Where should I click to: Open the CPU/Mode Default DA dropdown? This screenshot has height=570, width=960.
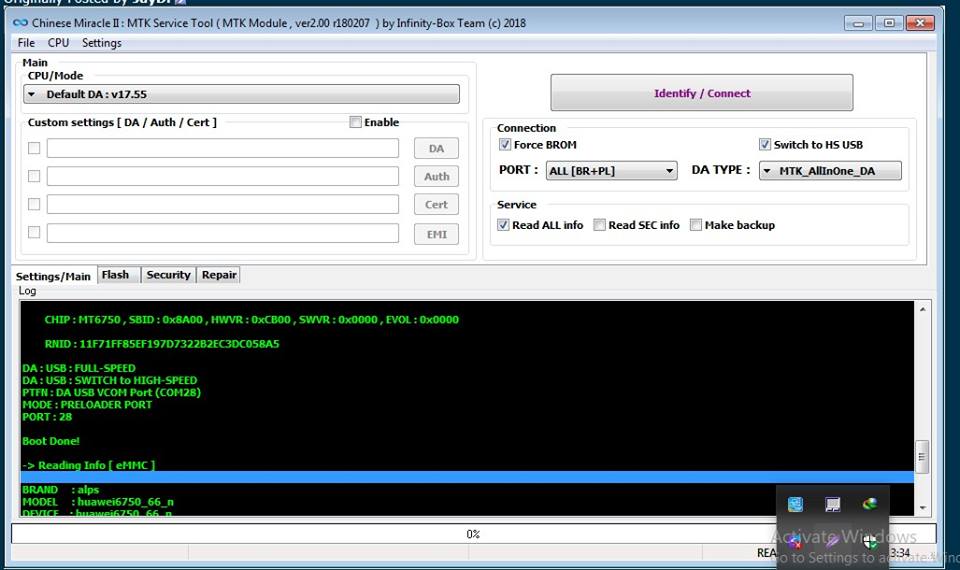click(x=241, y=94)
